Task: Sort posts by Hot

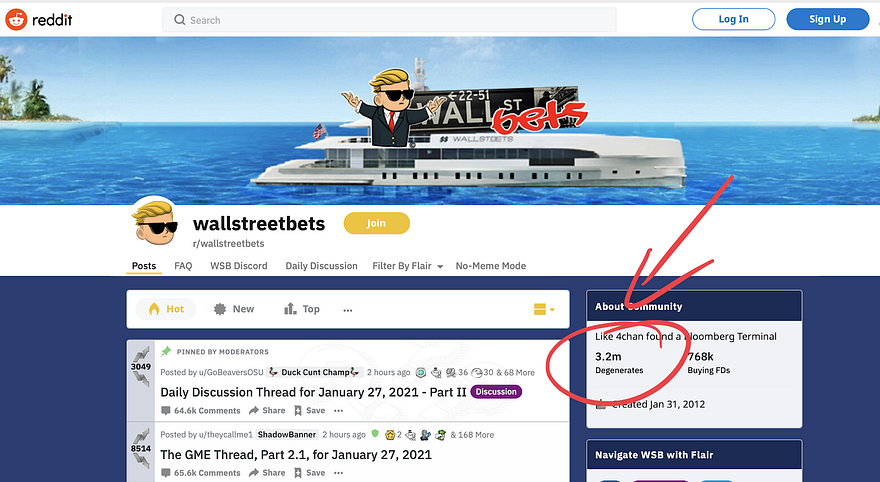Action: [x=166, y=309]
